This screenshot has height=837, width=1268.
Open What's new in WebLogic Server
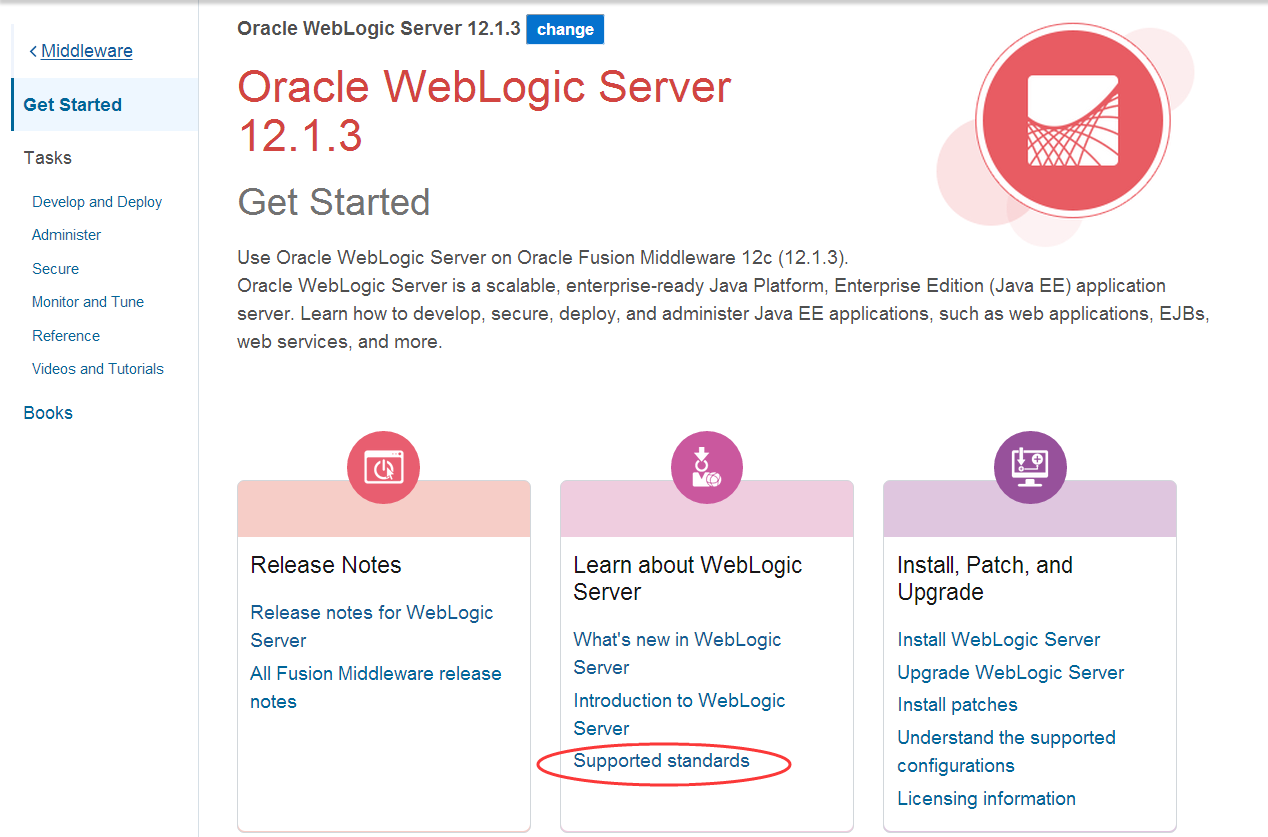[678, 653]
